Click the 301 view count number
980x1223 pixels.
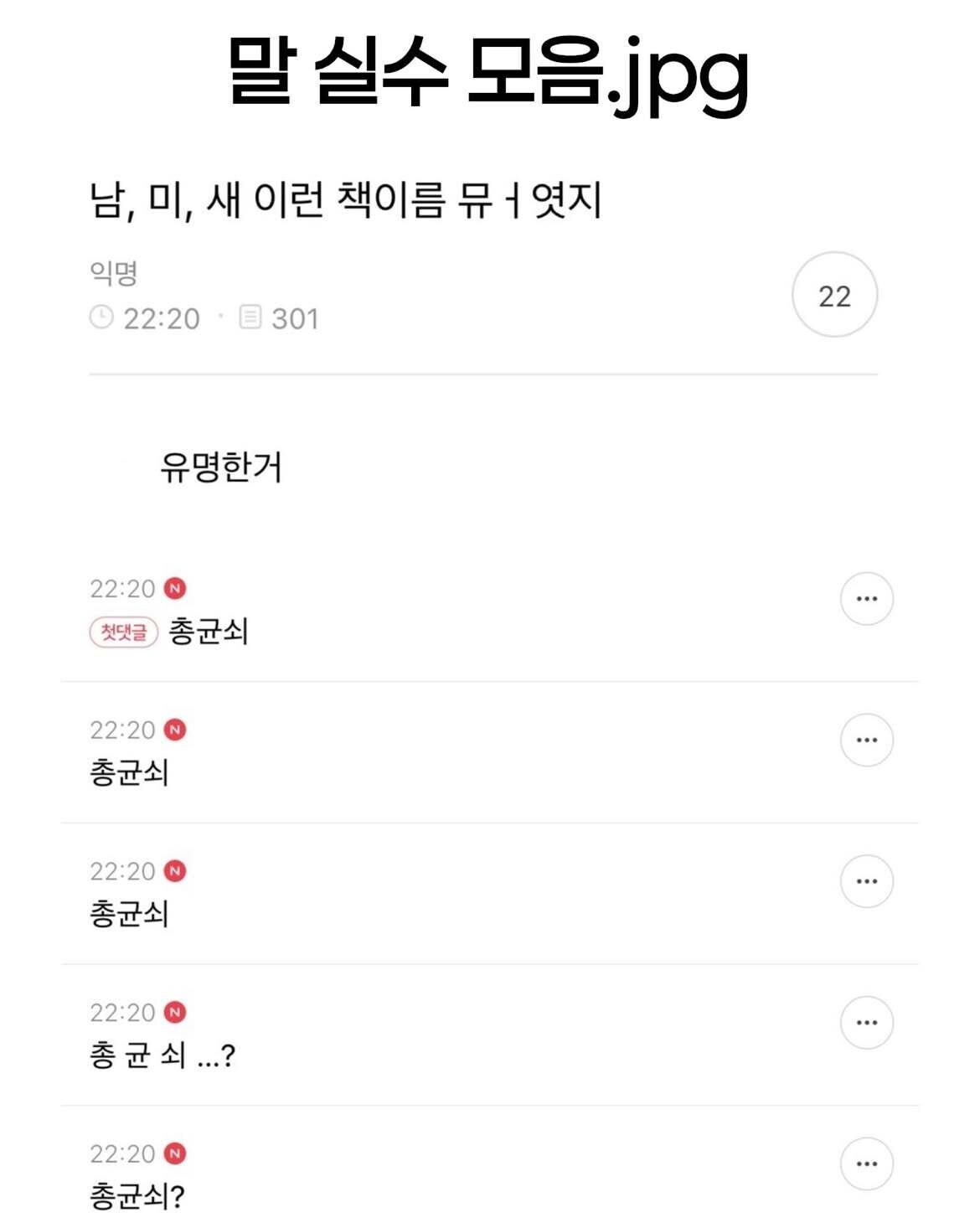tap(295, 318)
